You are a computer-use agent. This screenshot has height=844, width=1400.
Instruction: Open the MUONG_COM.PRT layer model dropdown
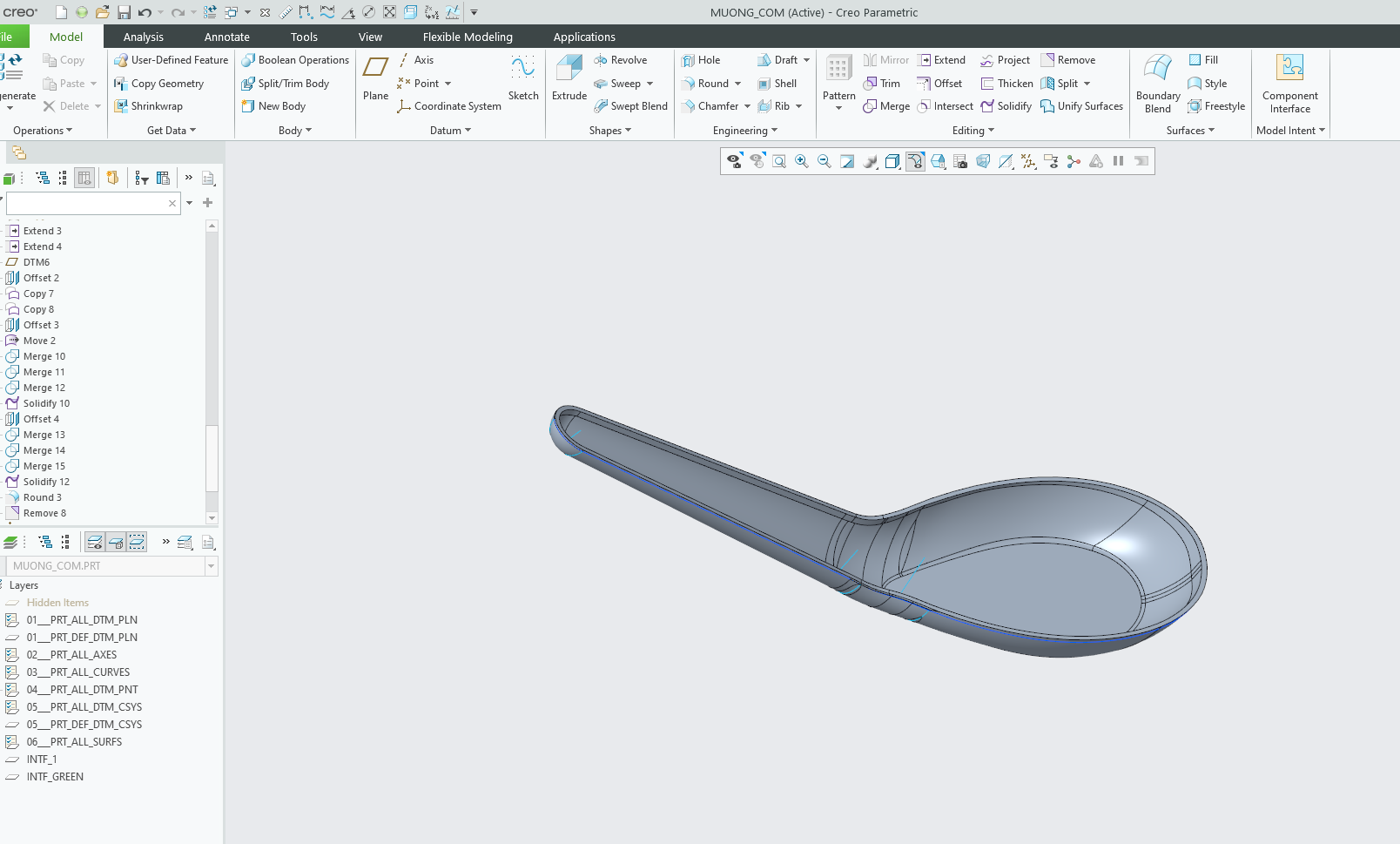[211, 566]
